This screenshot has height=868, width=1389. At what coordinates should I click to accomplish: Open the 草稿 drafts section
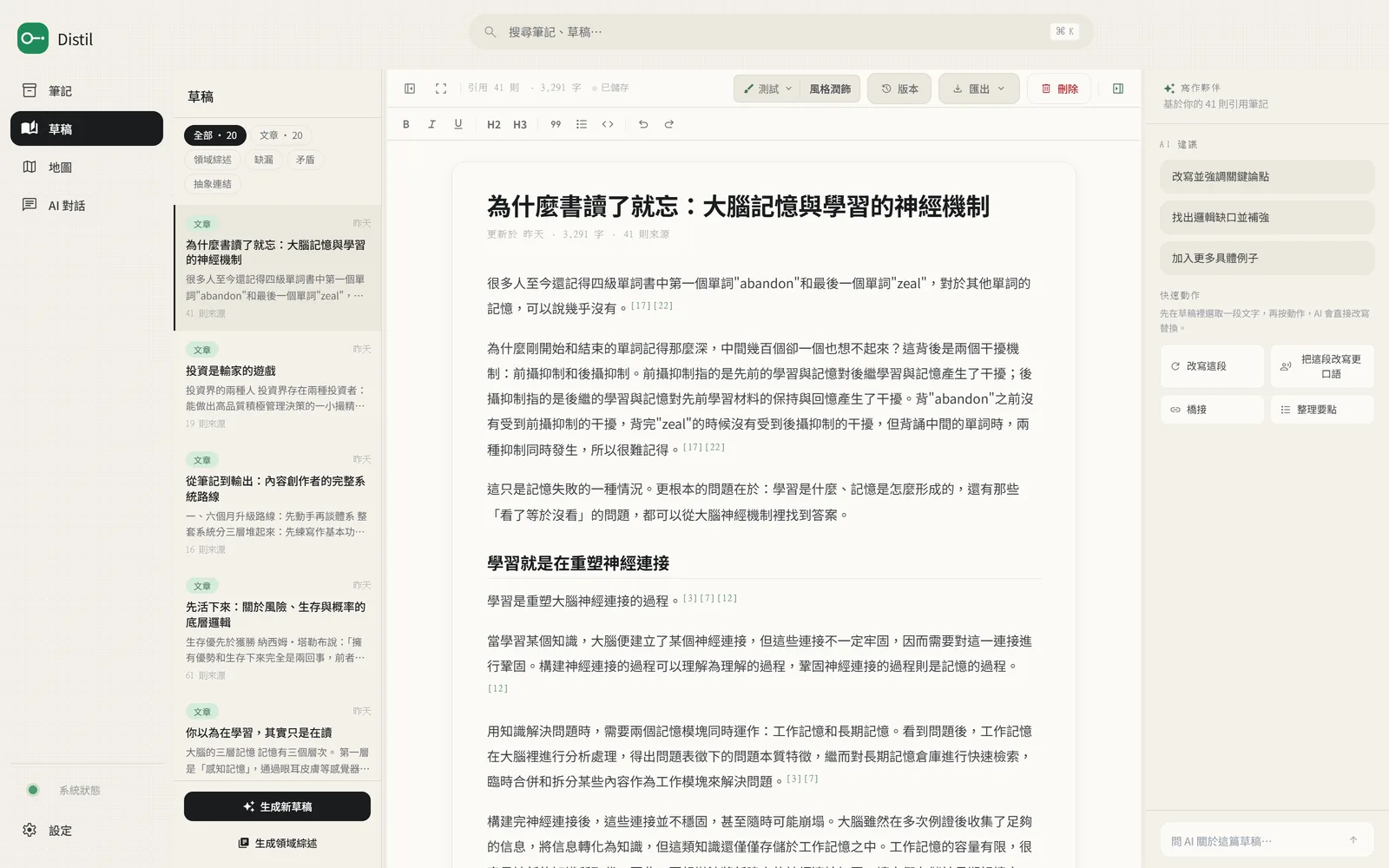point(87,128)
